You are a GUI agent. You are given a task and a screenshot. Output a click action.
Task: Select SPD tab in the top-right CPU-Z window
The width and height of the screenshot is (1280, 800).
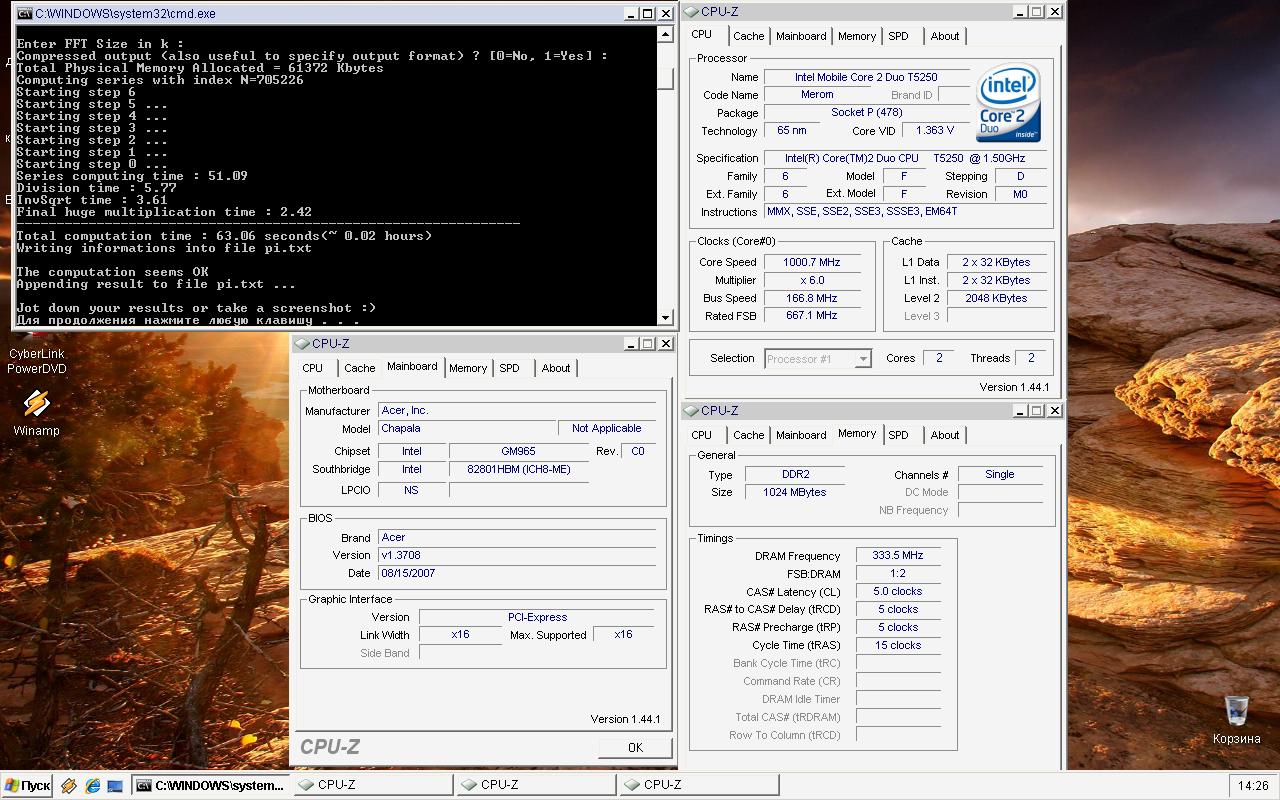point(899,36)
